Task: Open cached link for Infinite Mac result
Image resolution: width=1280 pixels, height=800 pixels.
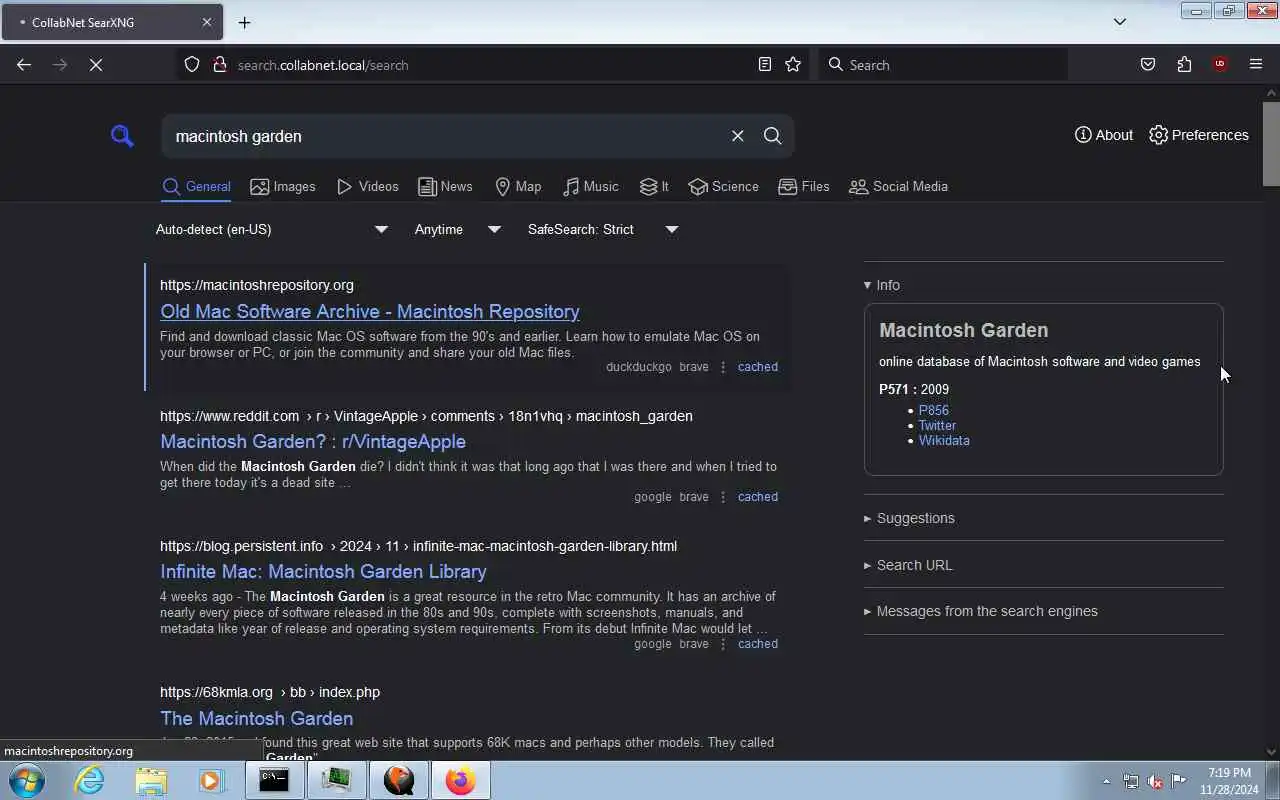Action: [758, 644]
